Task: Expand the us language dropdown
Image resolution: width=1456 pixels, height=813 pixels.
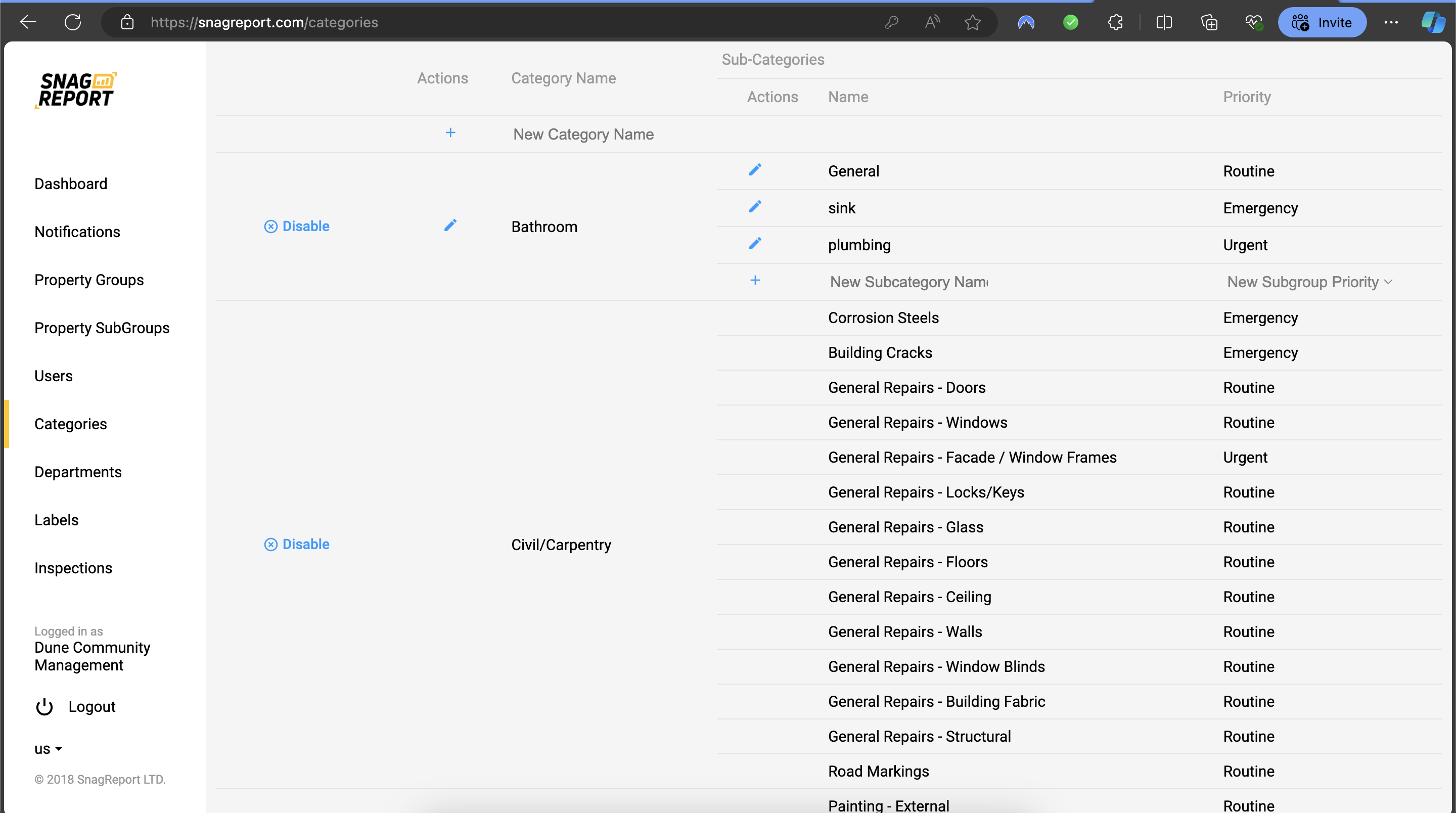Action: (x=48, y=749)
